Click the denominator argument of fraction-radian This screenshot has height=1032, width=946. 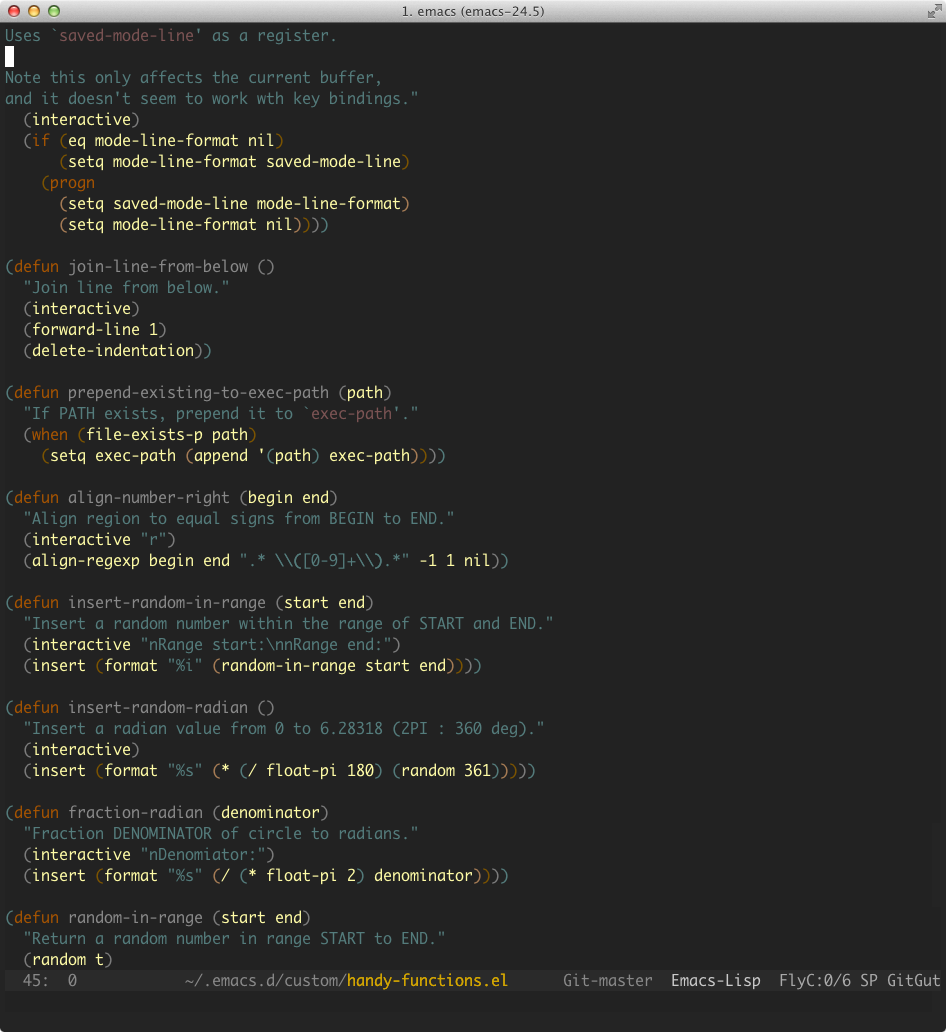pyautogui.click(x=270, y=813)
